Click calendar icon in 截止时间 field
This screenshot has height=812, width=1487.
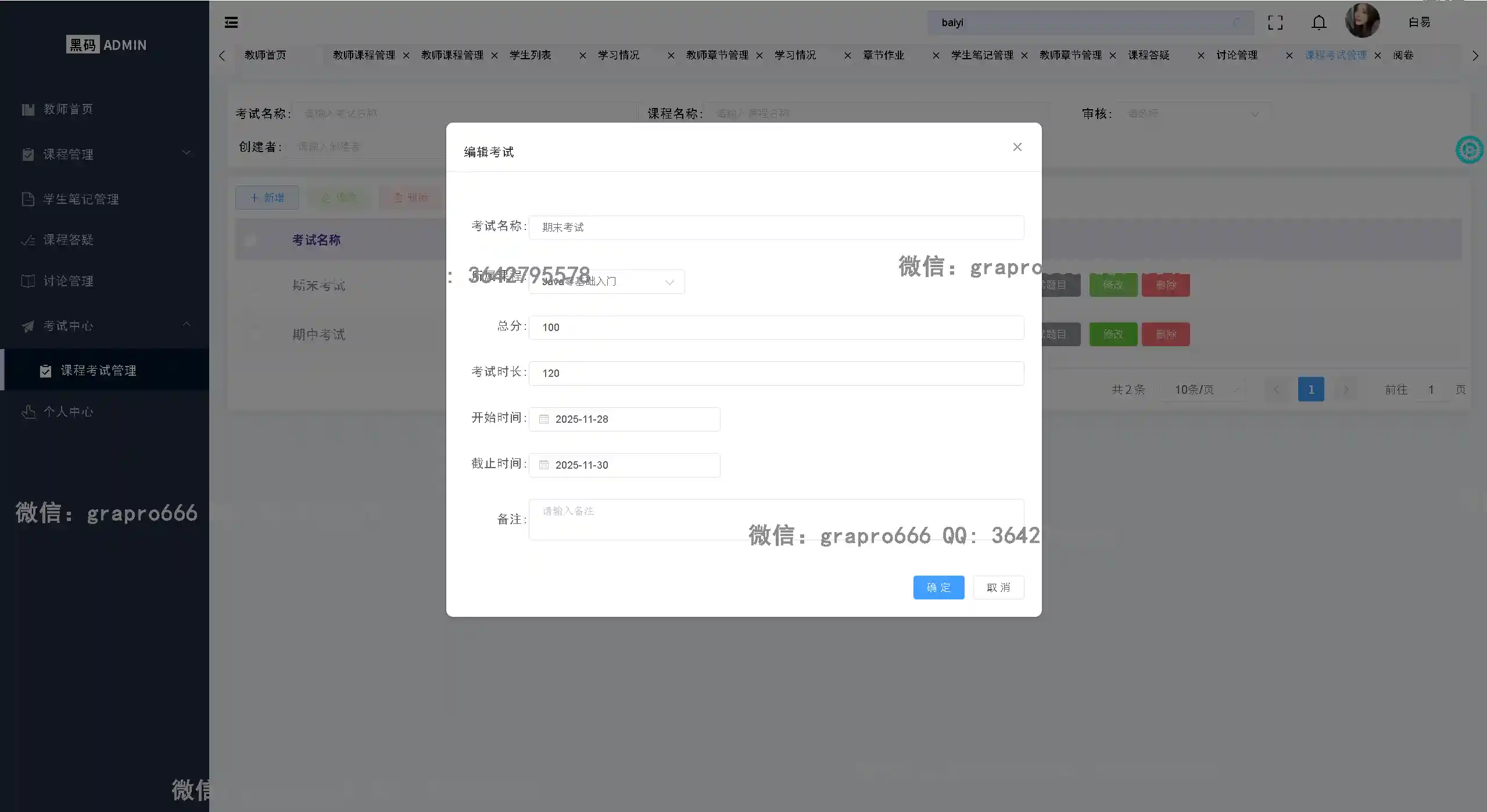tap(544, 465)
